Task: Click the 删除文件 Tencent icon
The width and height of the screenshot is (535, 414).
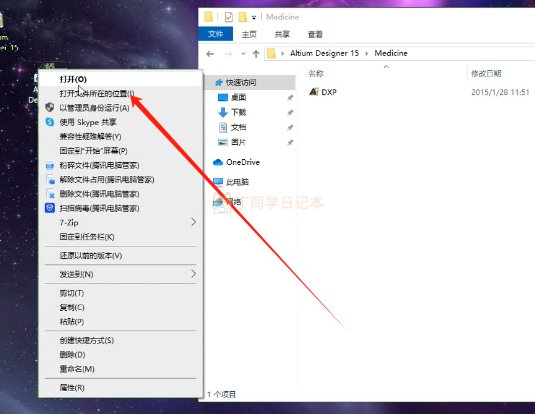Action: tap(50, 194)
